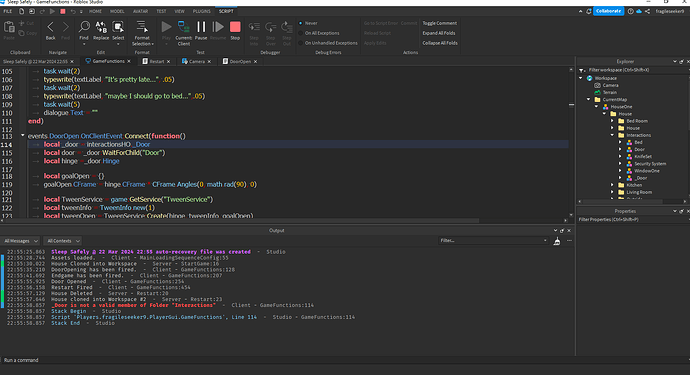Switch to the DoorOpen script tab

[x=240, y=62]
